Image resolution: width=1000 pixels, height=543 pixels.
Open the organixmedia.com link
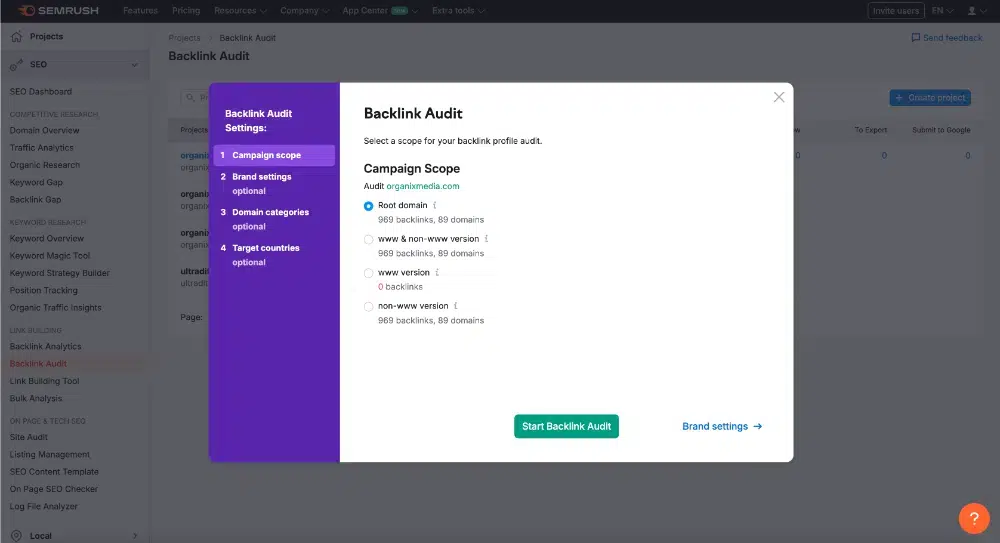(x=423, y=186)
